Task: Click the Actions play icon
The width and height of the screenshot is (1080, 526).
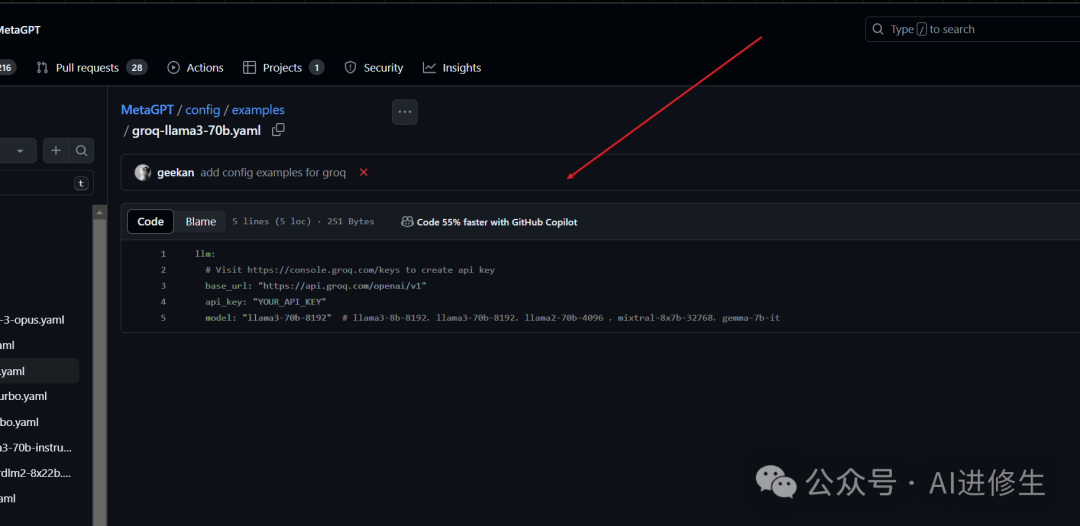Action: coord(174,67)
